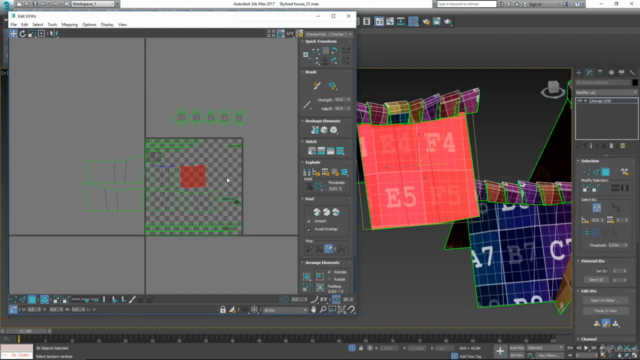
Task: Click Polygon selection mode in Selection rollout
Action: click(x=605, y=172)
